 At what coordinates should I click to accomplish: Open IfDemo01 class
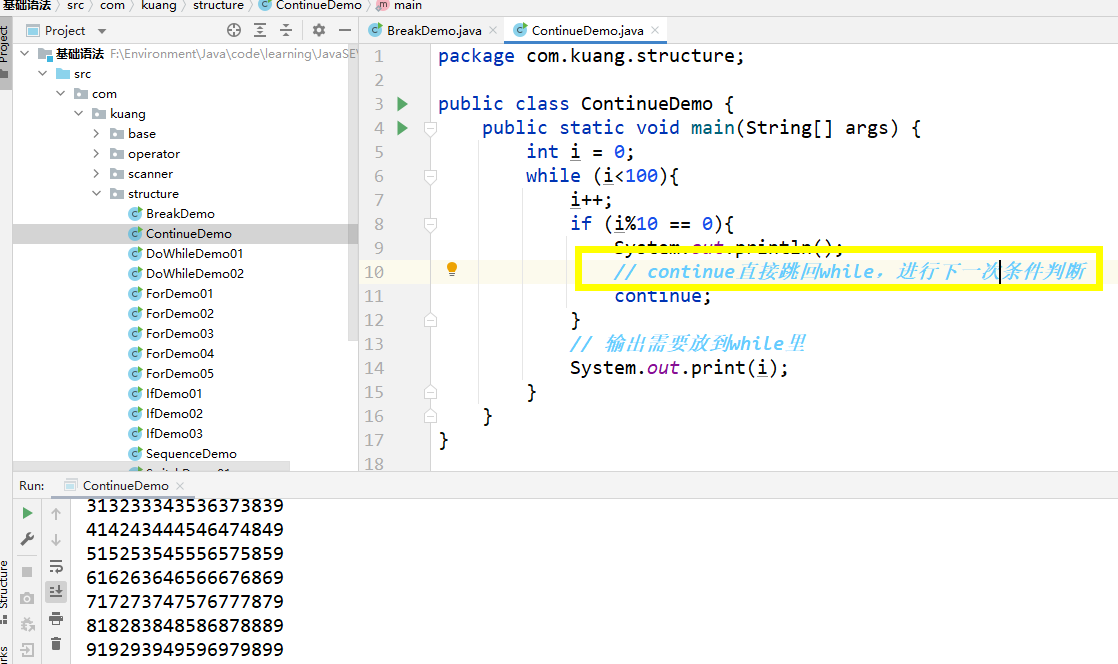(173, 393)
